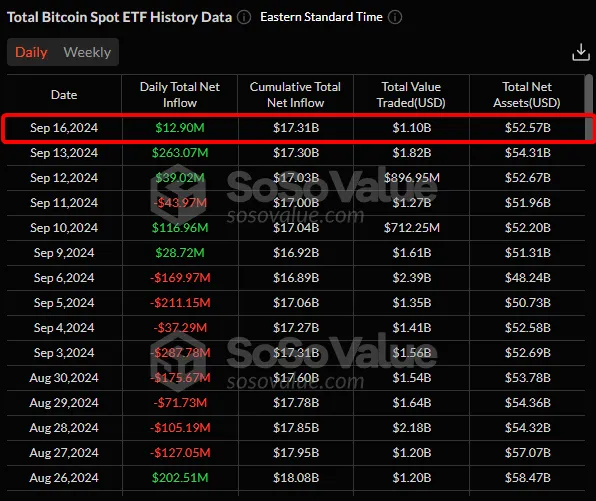Viewport: 596px width, 501px height.
Task: Select the Sep 12,2024 date cell
Action: tap(64, 178)
